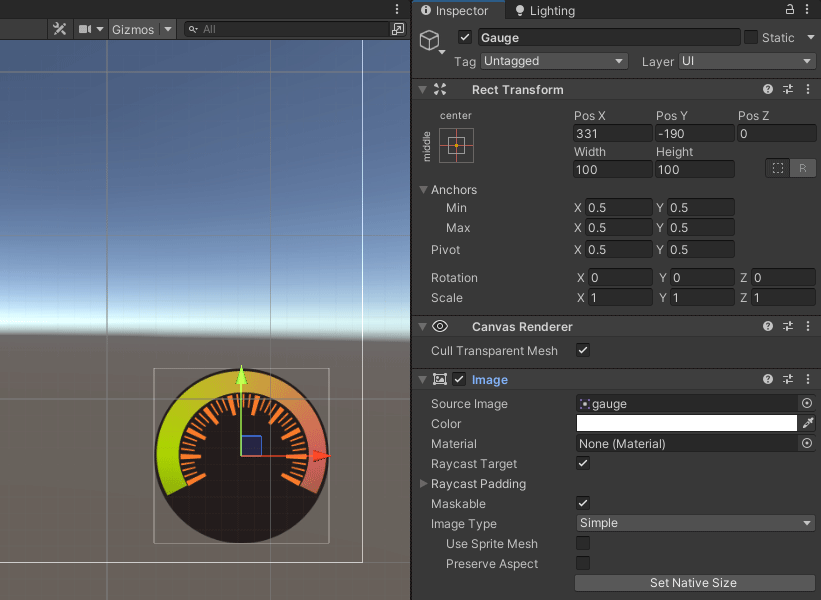Click the Set Native Size button

[694, 583]
